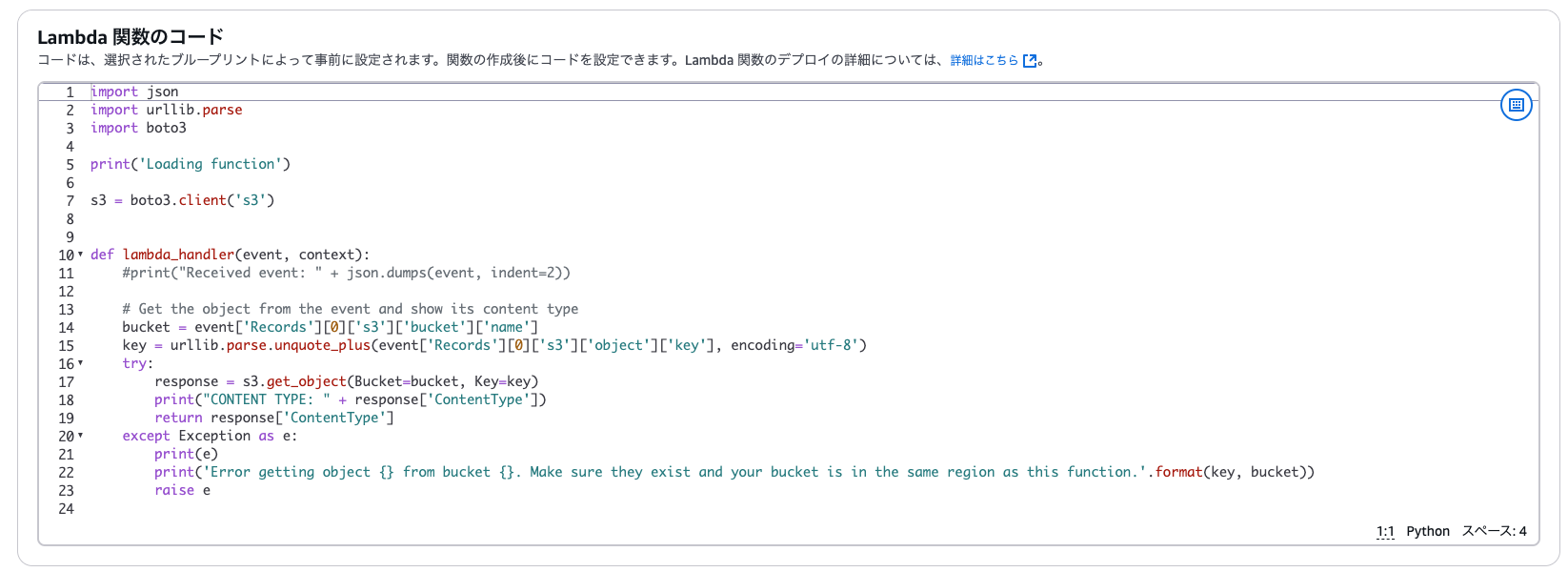This screenshot has height=572, width=1568.
Task: Select line number 24 in the gutter
Action: (66, 509)
